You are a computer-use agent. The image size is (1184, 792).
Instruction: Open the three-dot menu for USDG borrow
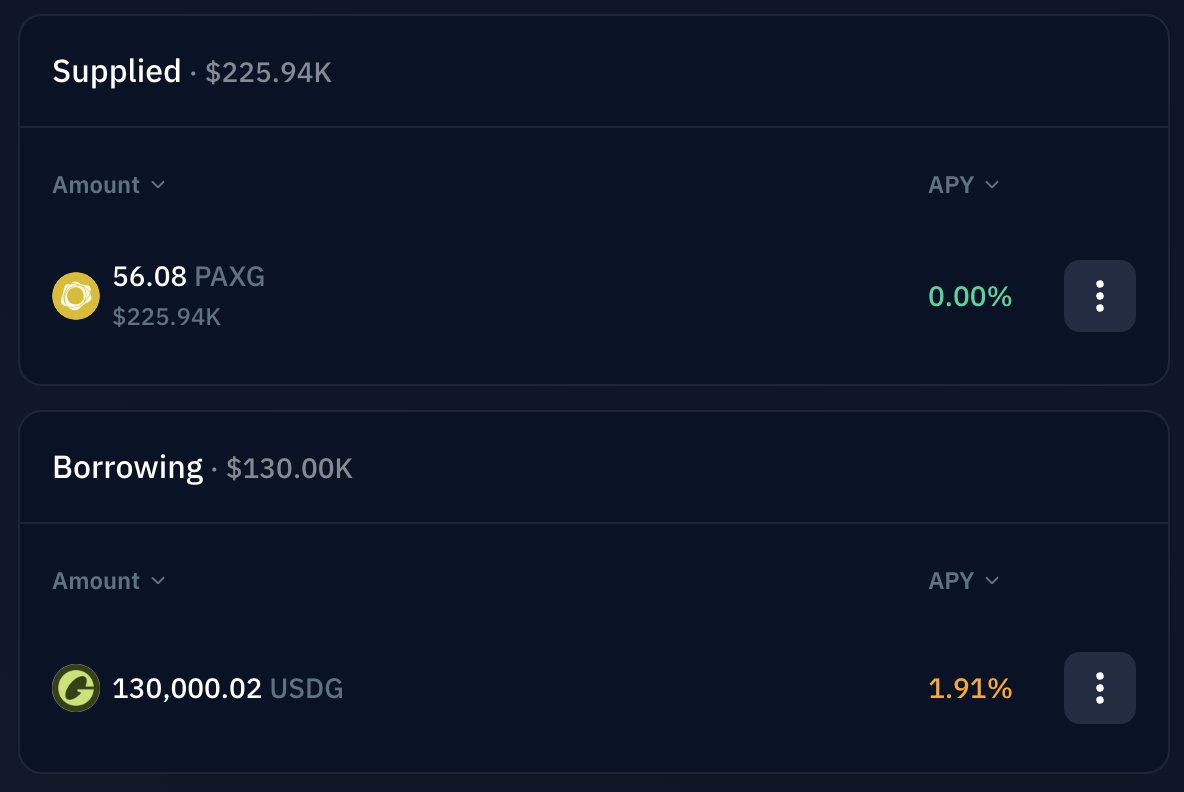[1099, 688]
